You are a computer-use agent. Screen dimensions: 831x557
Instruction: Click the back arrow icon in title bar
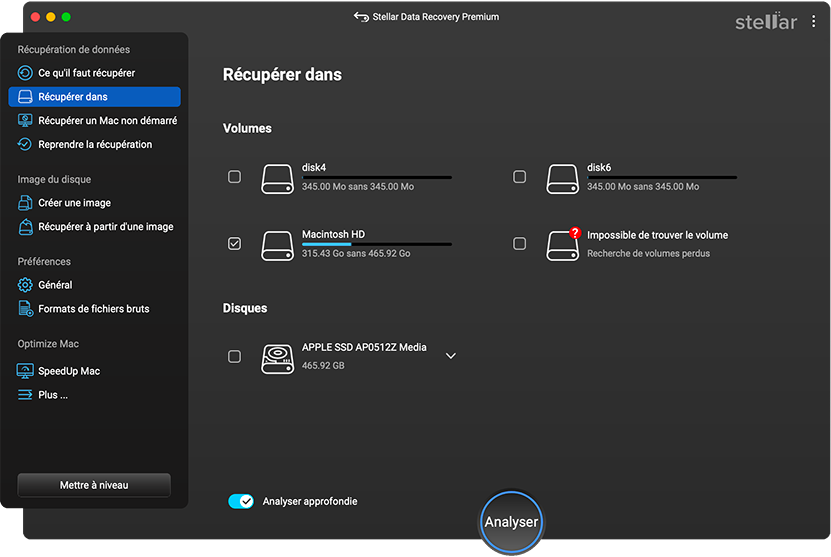(x=361, y=17)
